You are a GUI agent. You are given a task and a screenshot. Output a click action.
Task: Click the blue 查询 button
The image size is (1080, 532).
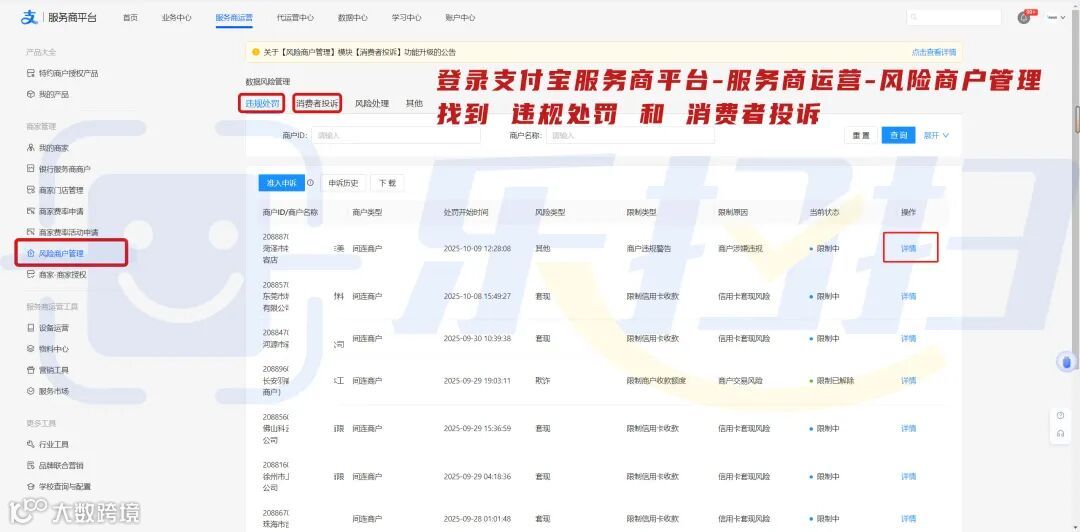[899, 136]
